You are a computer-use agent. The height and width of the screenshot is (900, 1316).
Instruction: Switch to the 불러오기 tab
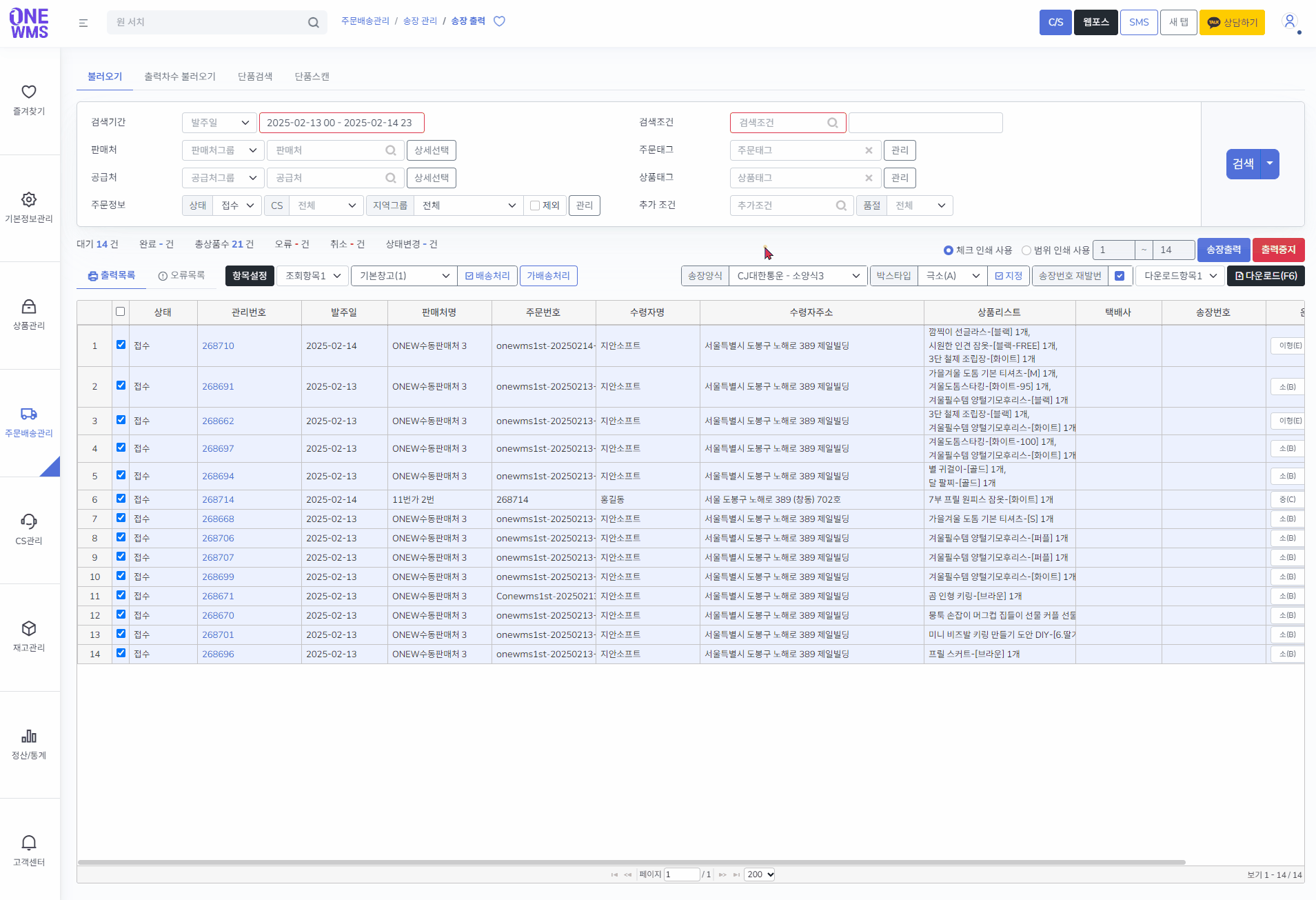click(x=105, y=77)
